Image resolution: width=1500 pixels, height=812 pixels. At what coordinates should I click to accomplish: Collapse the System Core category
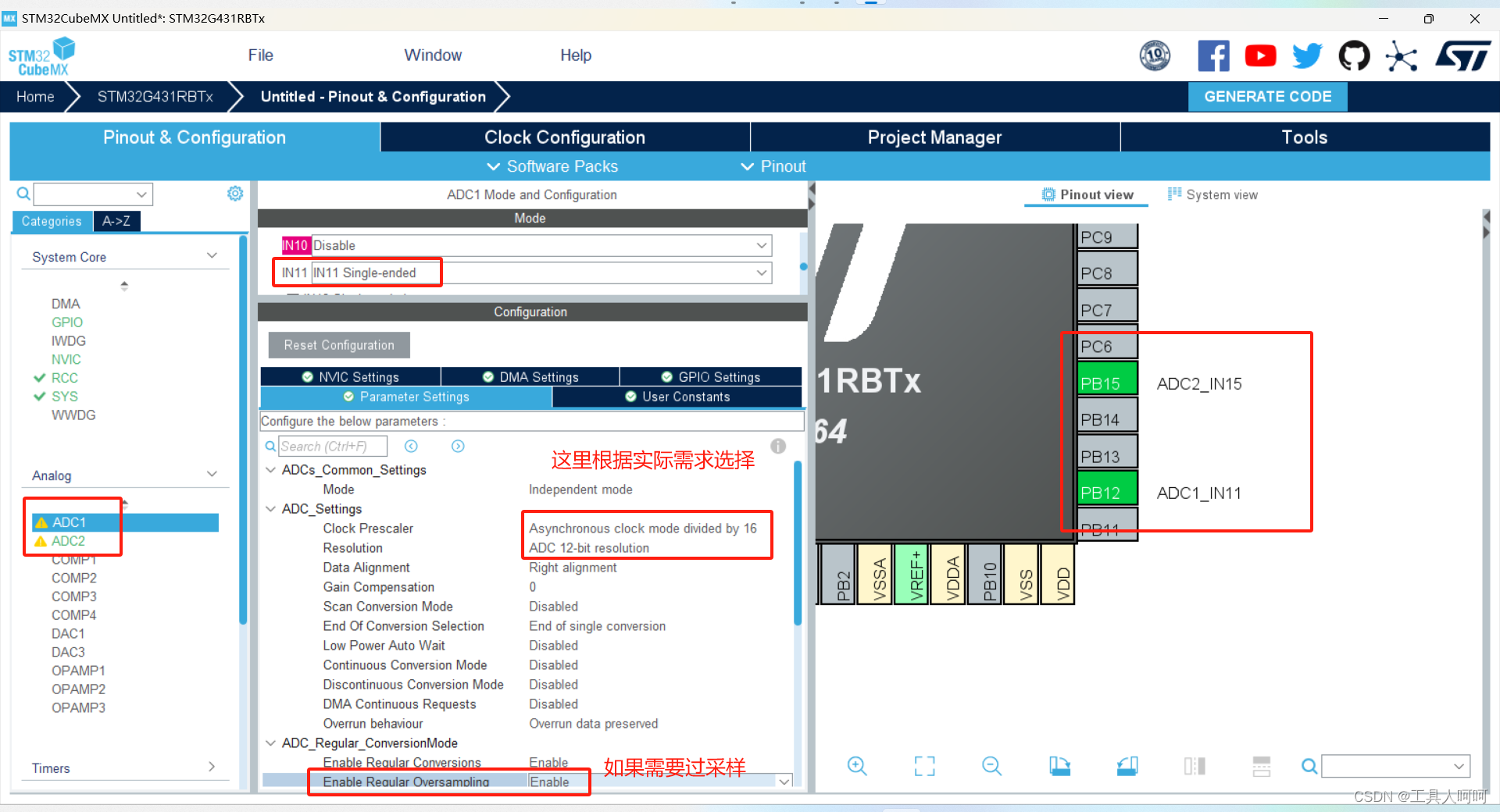tap(212, 256)
